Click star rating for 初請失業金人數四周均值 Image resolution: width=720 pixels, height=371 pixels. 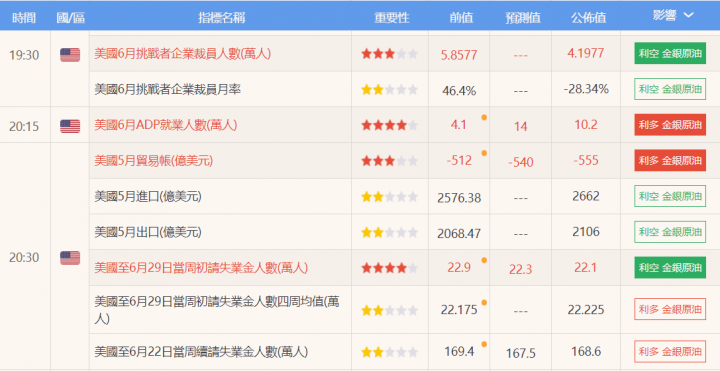tap(389, 310)
